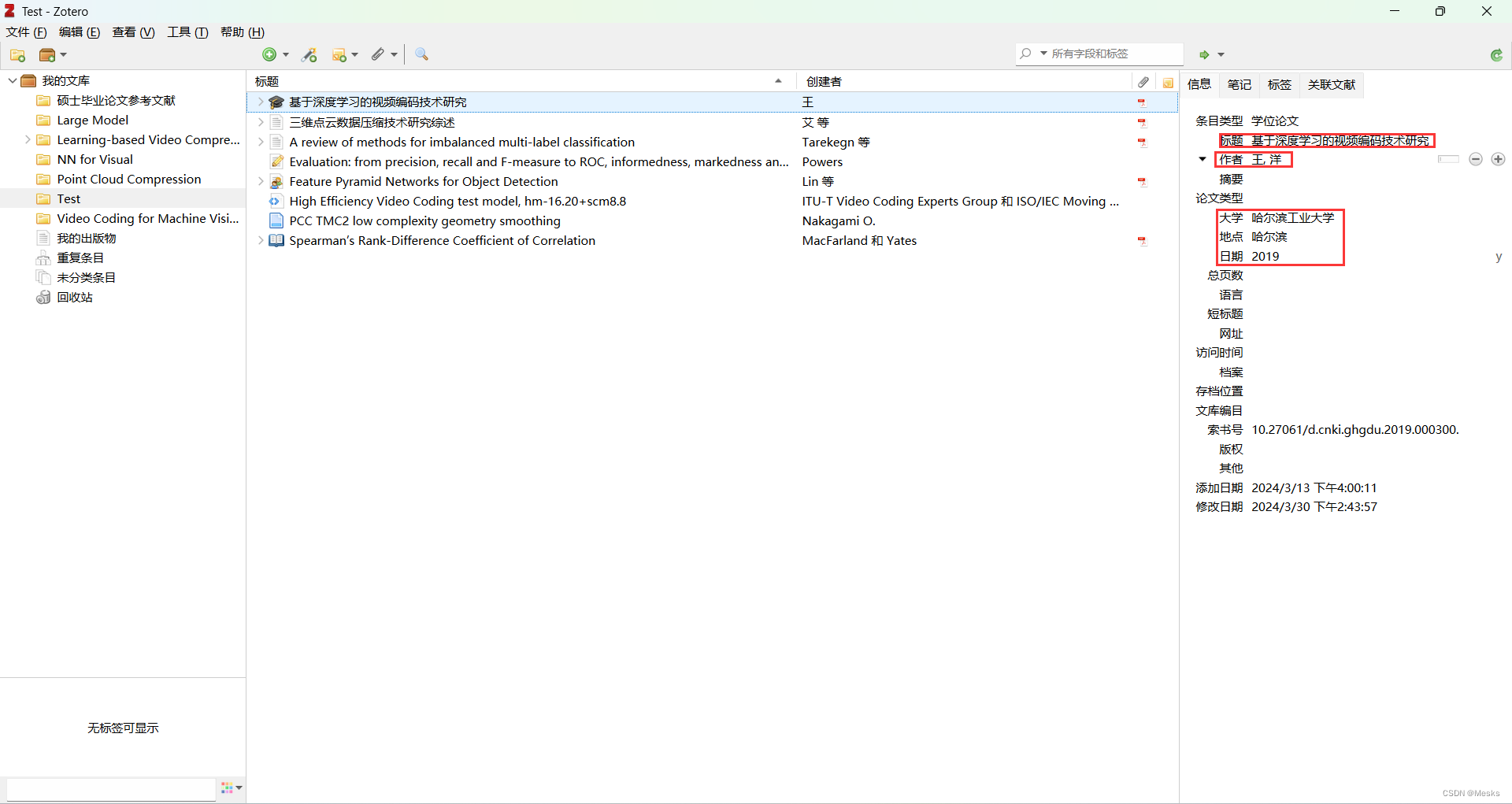Viewport: 1512px width, 804px height.
Task: Click the remove creator minus button
Action: tap(1476, 159)
